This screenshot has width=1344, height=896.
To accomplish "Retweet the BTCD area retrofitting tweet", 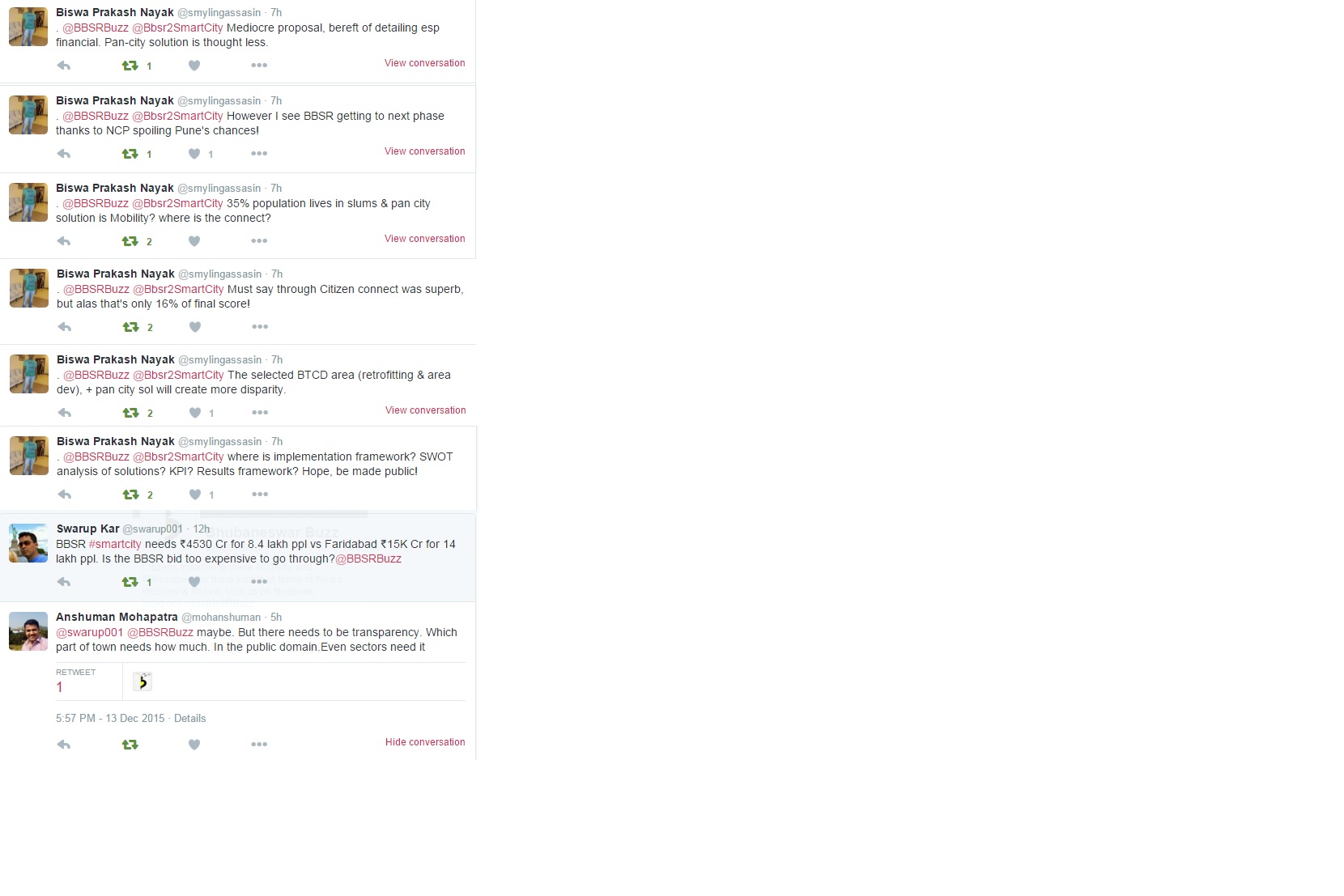I will pos(130,413).
